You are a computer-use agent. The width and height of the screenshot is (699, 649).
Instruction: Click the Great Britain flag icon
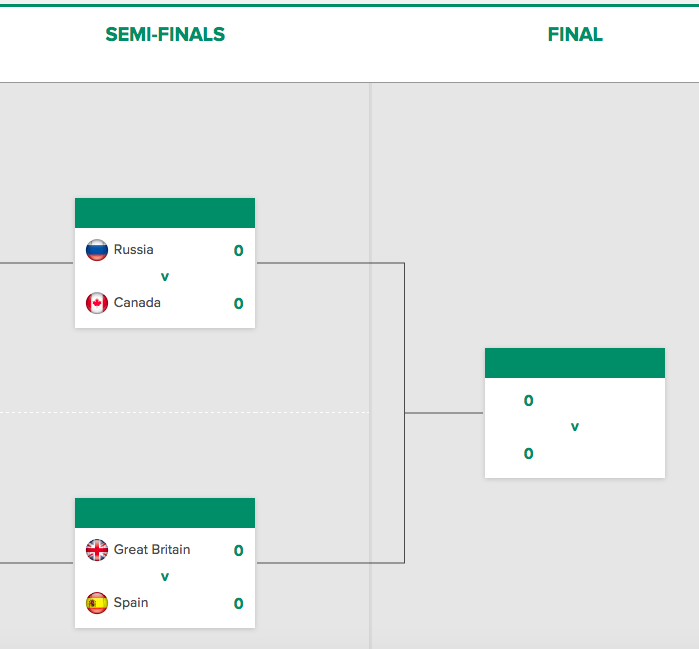(97, 550)
